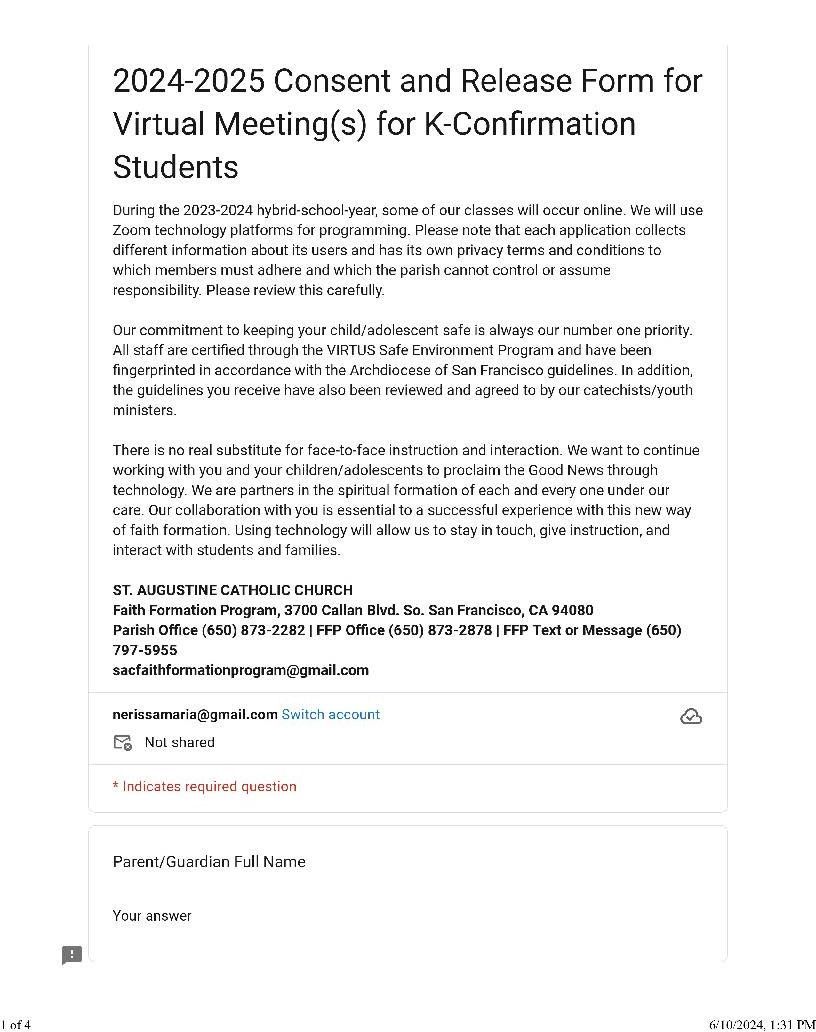This screenshot has height=1032, width=816.
Task: Click the form title heading
Action: pyautogui.click(x=407, y=124)
